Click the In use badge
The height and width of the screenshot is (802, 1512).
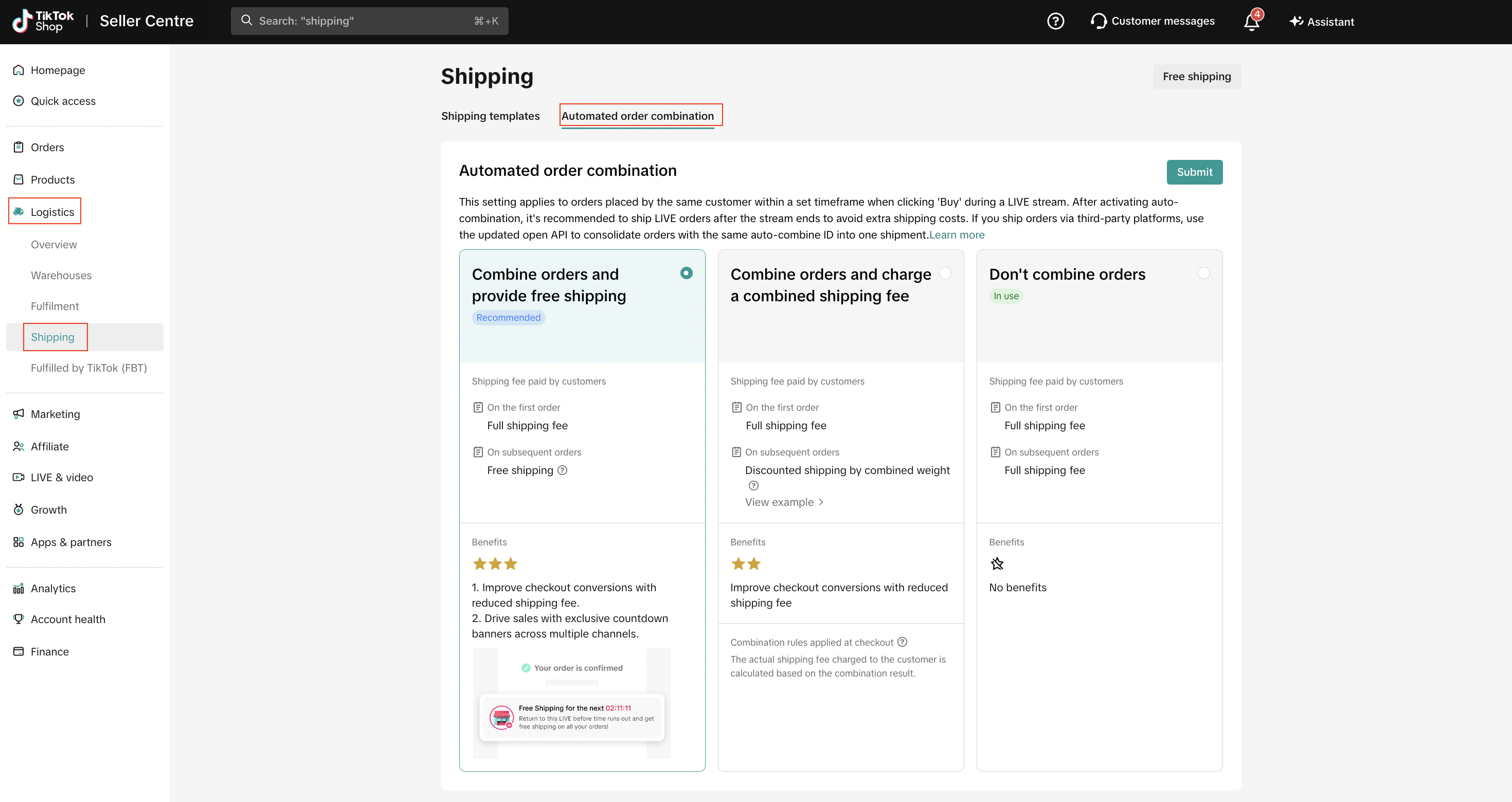(1006, 296)
